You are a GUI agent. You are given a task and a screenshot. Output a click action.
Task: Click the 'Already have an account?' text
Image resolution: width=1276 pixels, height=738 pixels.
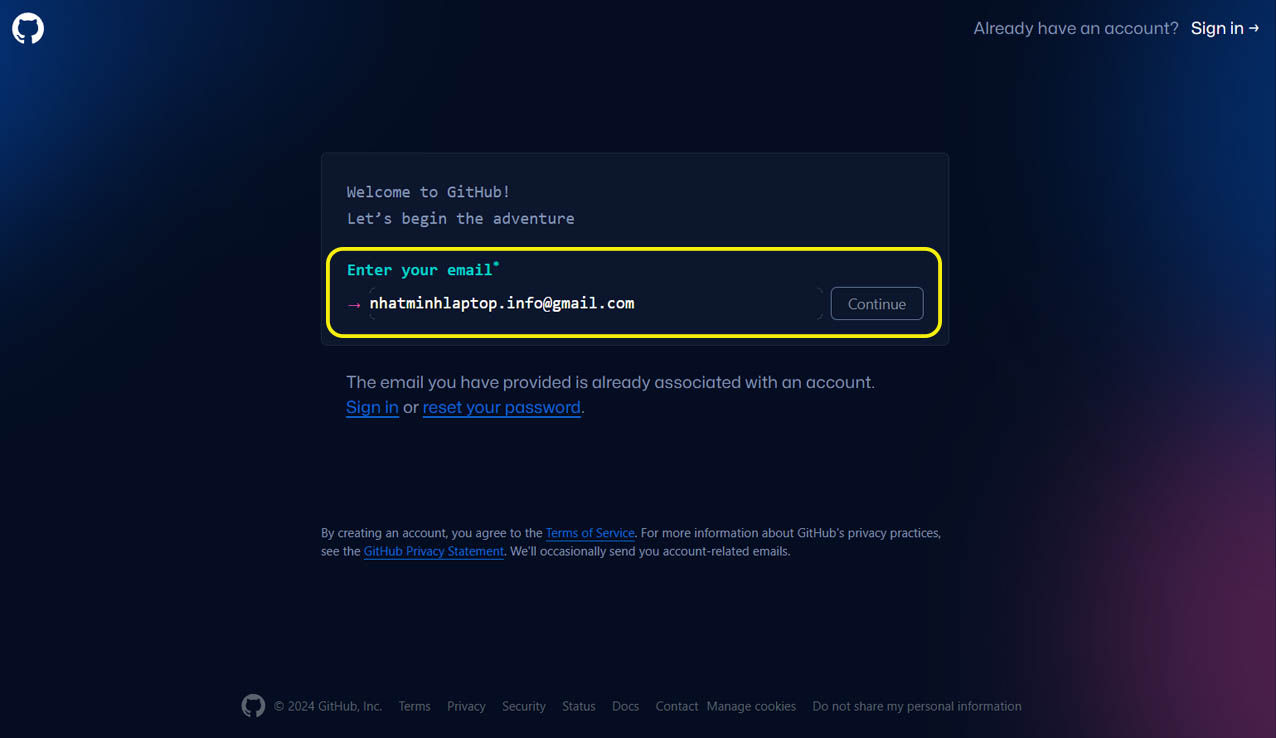click(x=1076, y=28)
